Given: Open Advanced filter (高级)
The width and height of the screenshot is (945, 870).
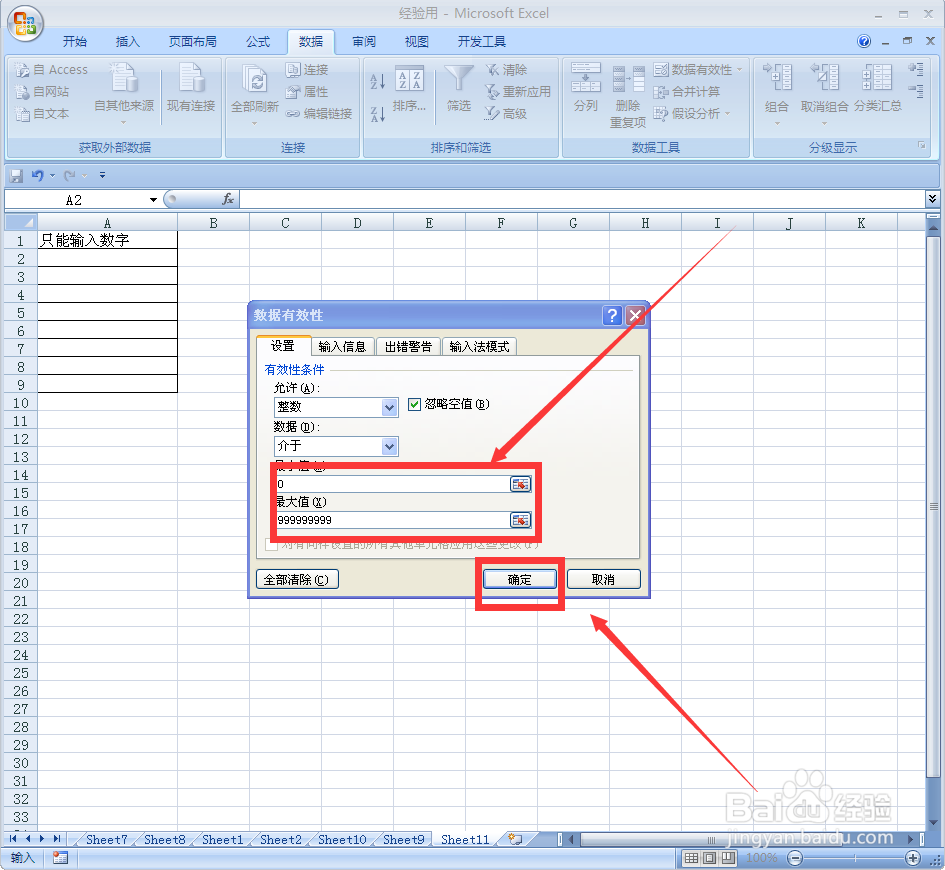Looking at the screenshot, I should point(507,113).
